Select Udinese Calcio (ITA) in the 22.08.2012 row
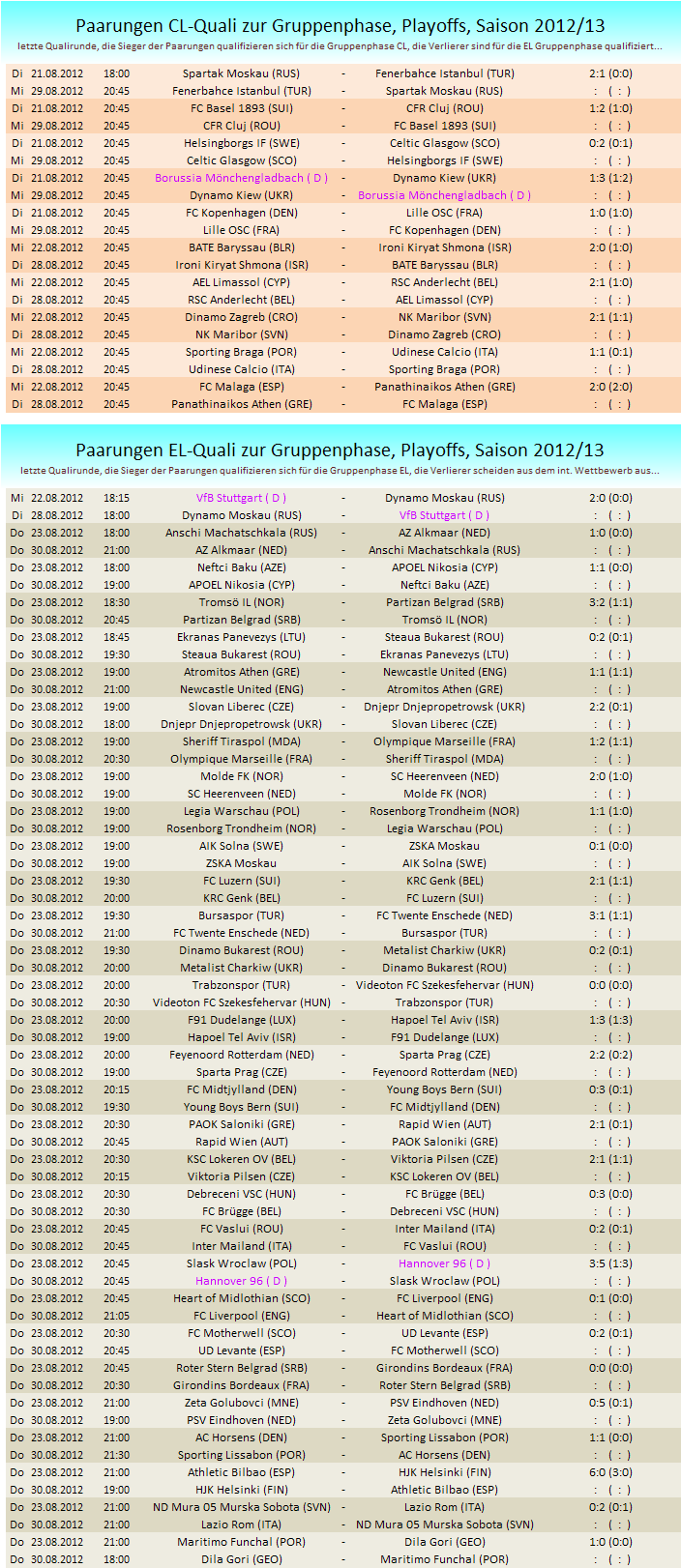Viewport: 681px width, 1568px height. coord(445,352)
